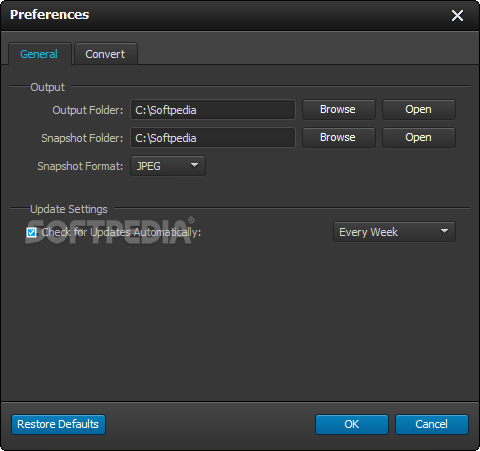Cancel the Preferences dialog

(432, 424)
